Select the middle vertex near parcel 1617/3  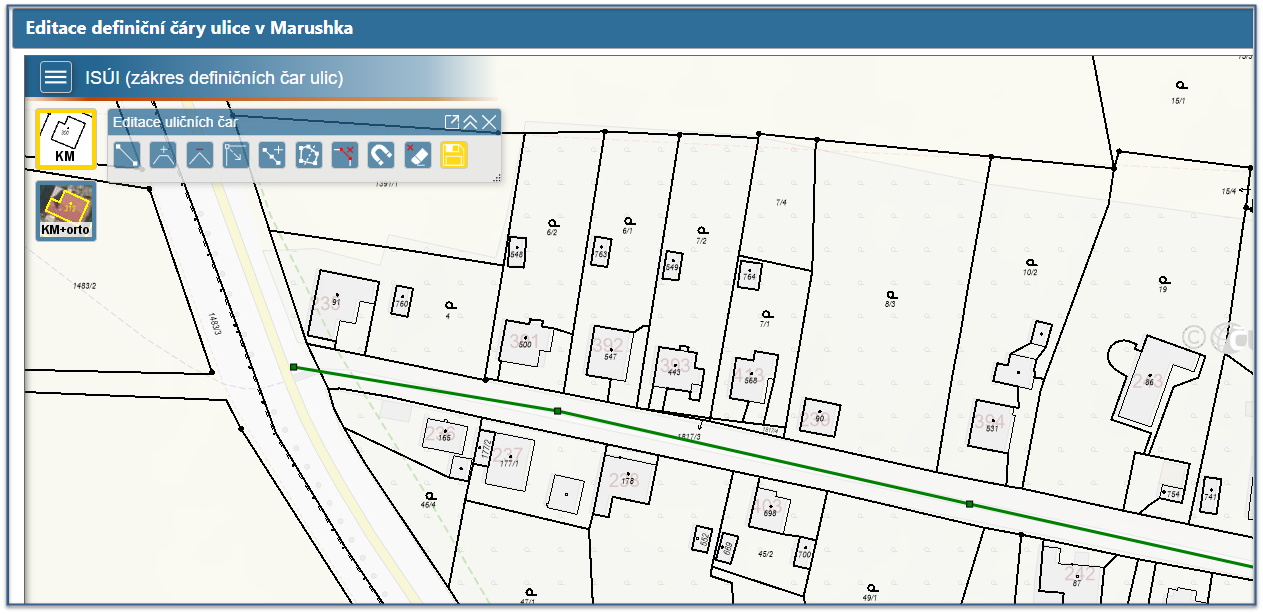(x=557, y=411)
